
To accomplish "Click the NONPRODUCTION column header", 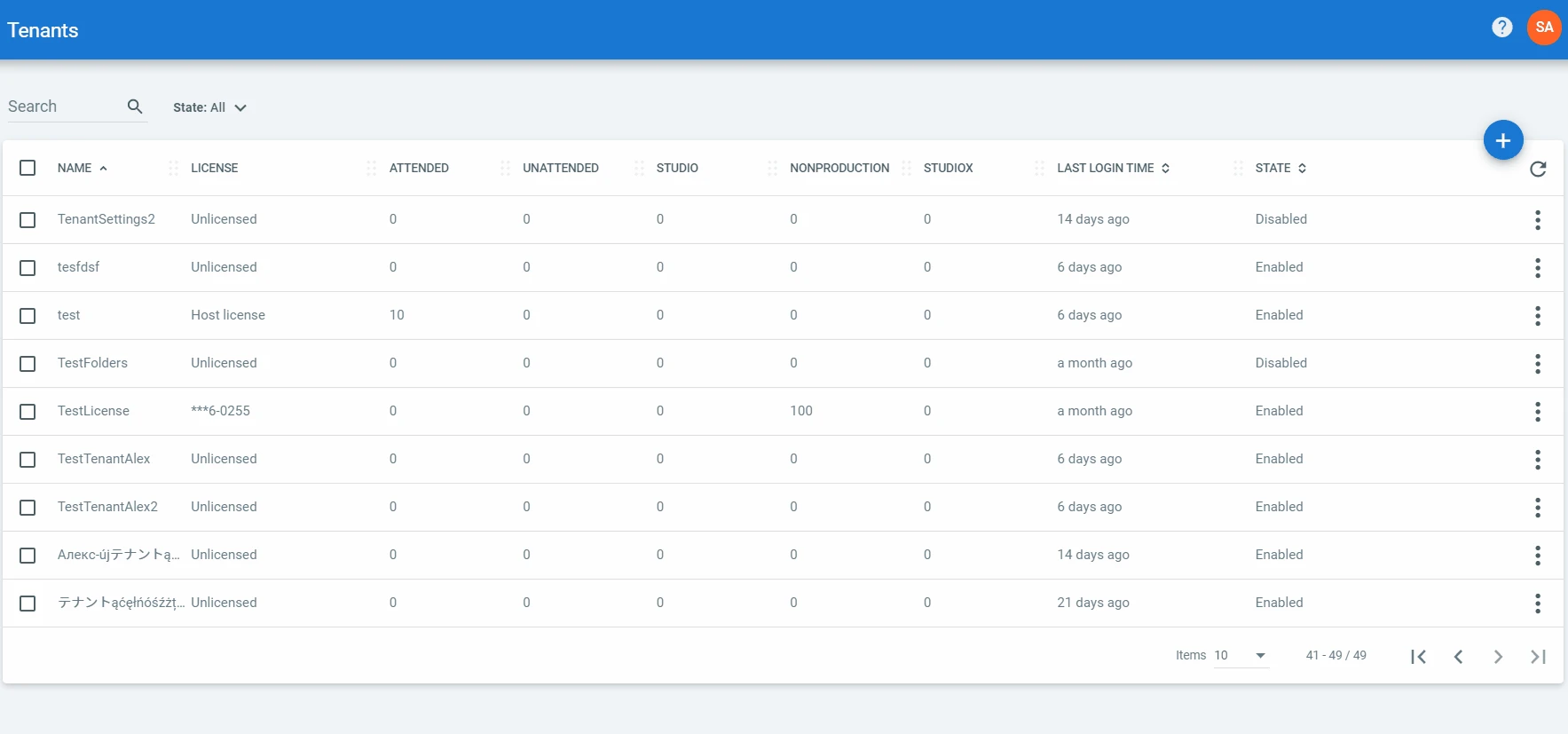I will (839, 168).
